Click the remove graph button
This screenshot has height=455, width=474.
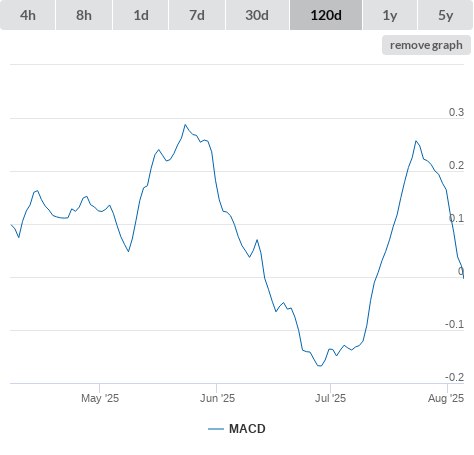pyautogui.click(x=426, y=45)
